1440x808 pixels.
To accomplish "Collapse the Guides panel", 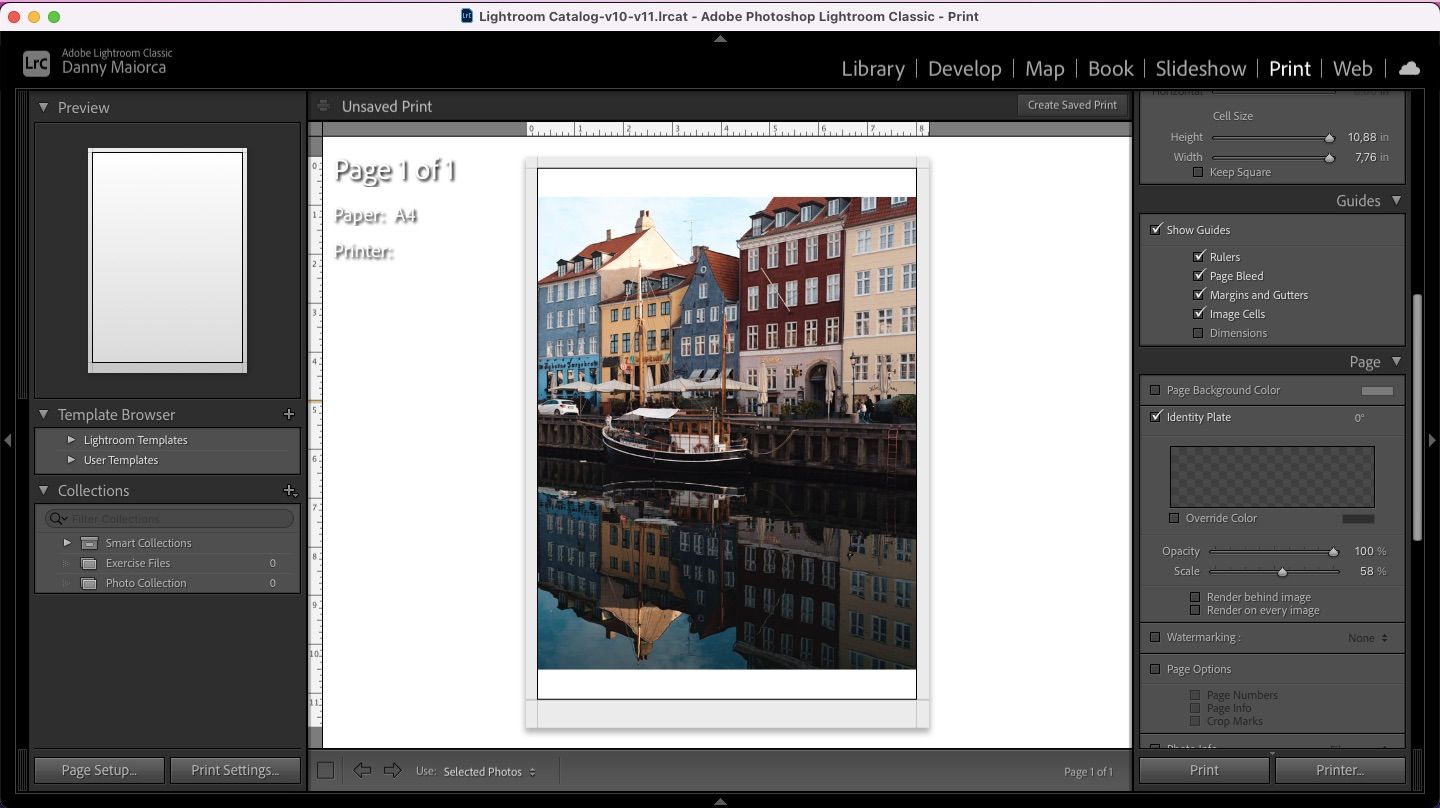I will point(1396,200).
